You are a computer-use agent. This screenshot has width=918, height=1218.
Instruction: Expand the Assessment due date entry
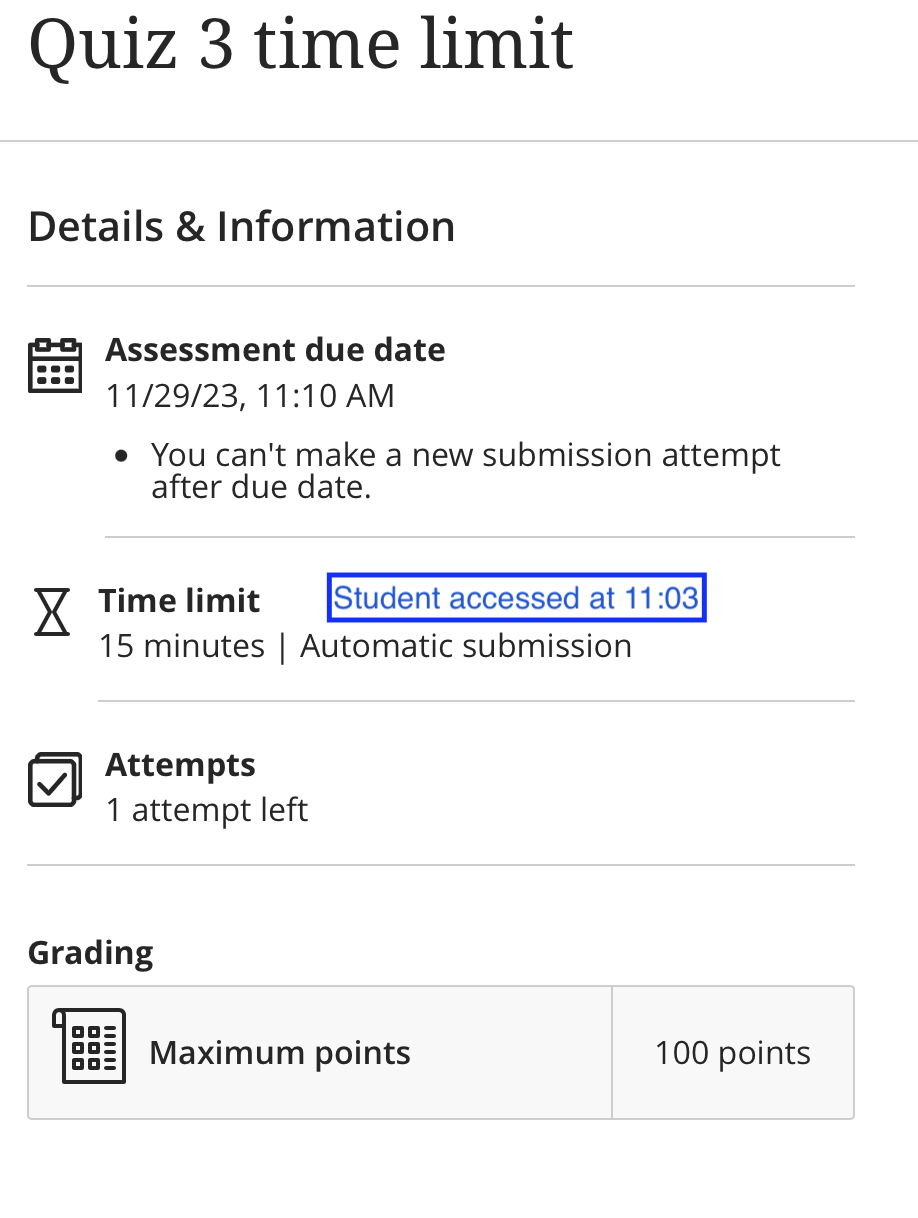pos(275,350)
